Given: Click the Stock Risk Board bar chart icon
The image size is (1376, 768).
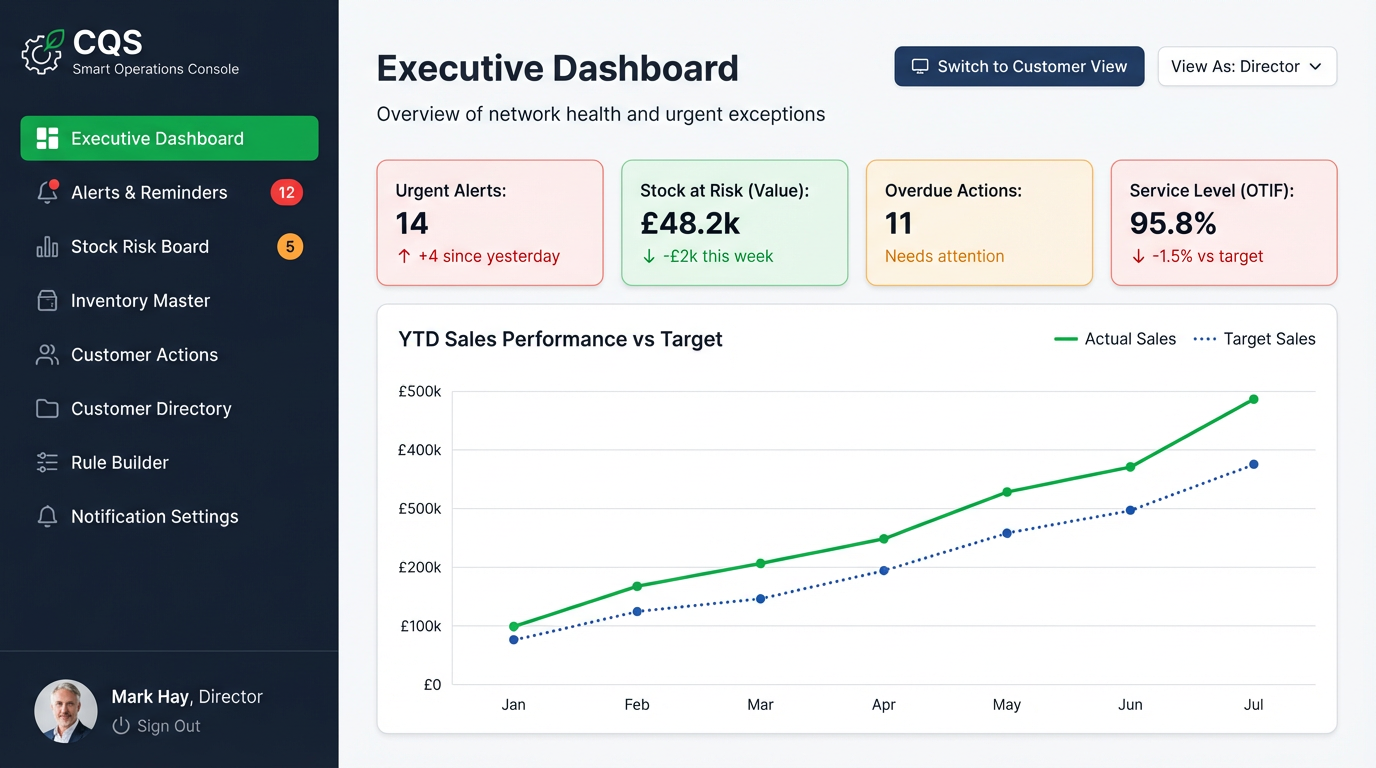Looking at the screenshot, I should (x=47, y=246).
